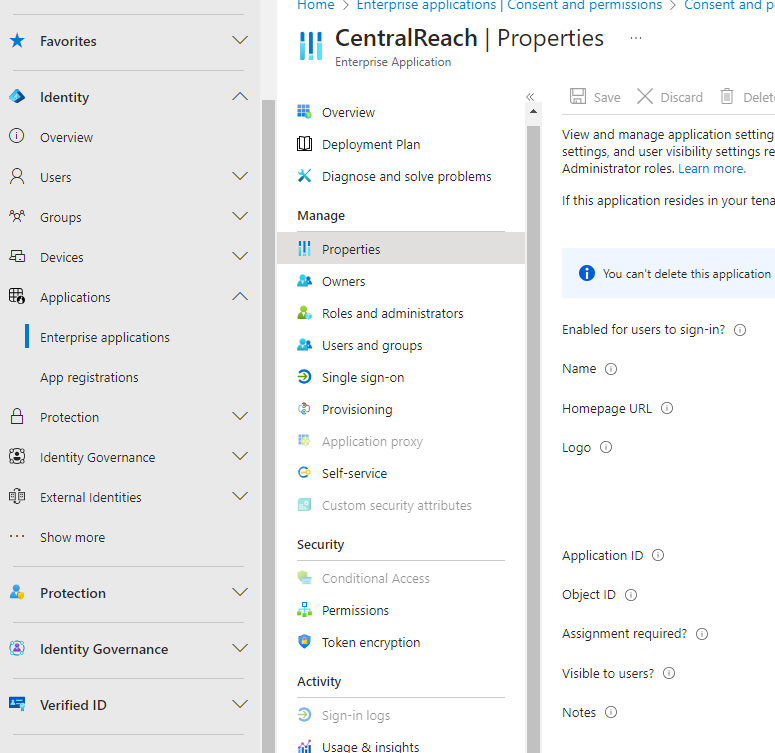
Task: Click the Permissions hierarchy icon
Action: pos(304,610)
